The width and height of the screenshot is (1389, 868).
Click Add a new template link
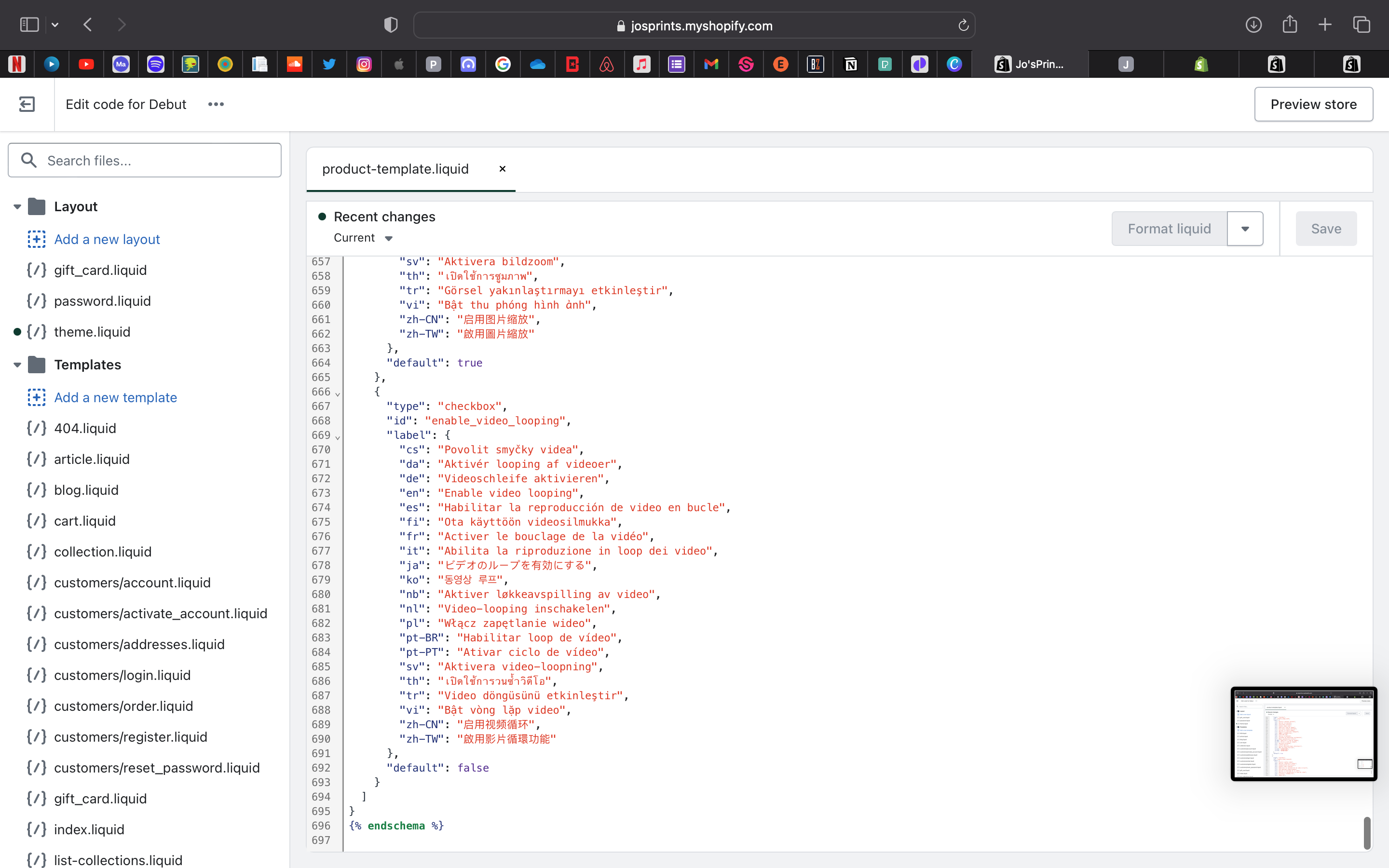[x=115, y=397]
